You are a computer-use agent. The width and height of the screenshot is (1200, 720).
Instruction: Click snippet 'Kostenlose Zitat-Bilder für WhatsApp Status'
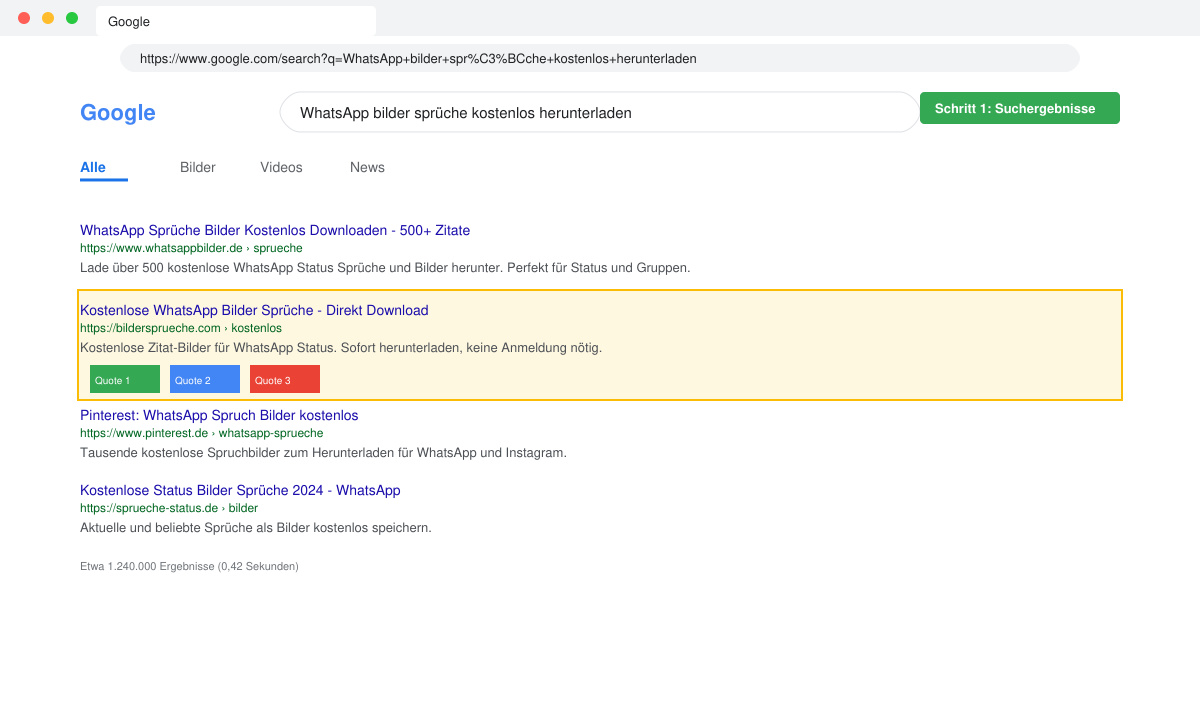pos(341,348)
